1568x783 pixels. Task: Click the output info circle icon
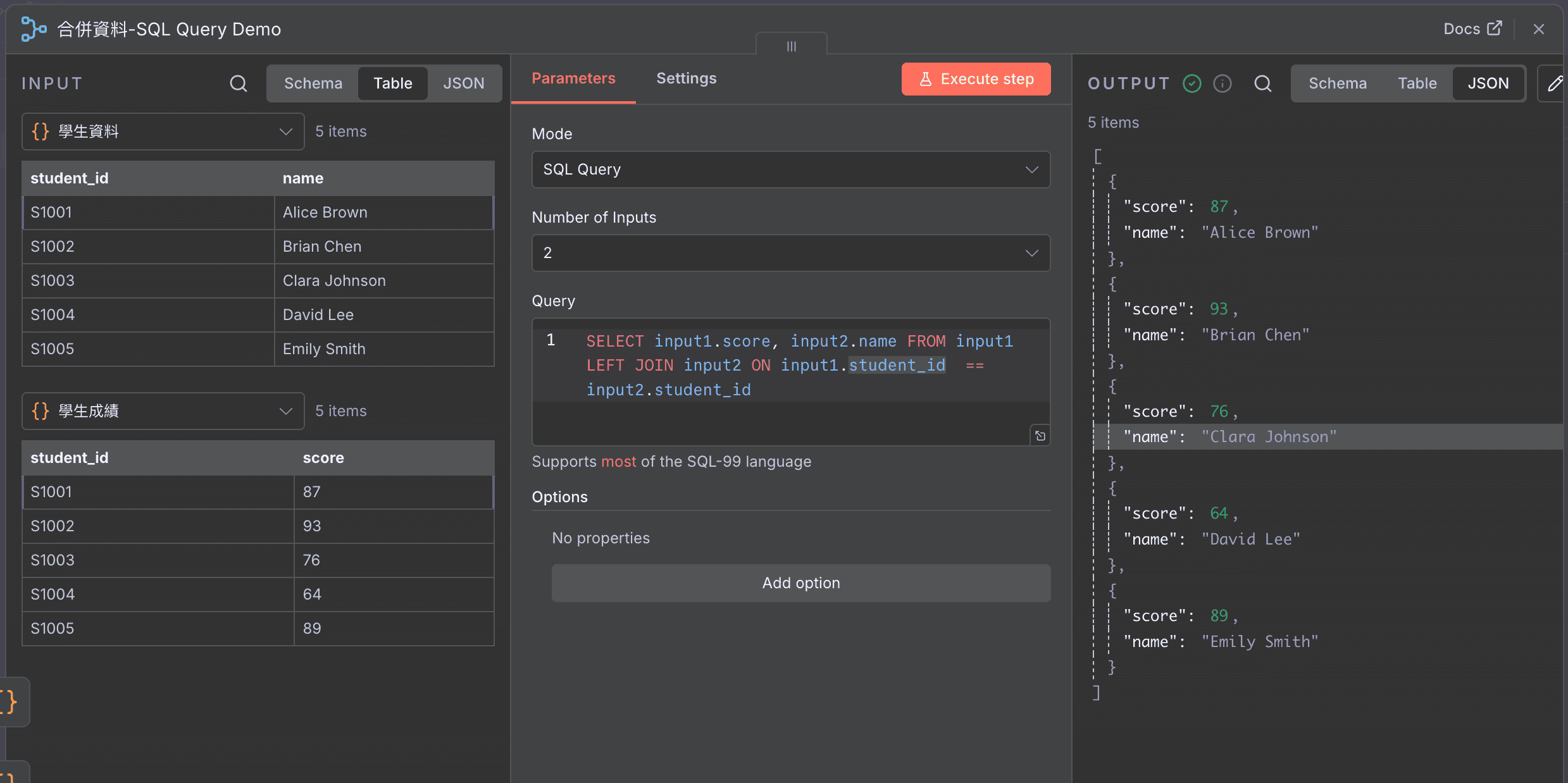tap(1223, 83)
